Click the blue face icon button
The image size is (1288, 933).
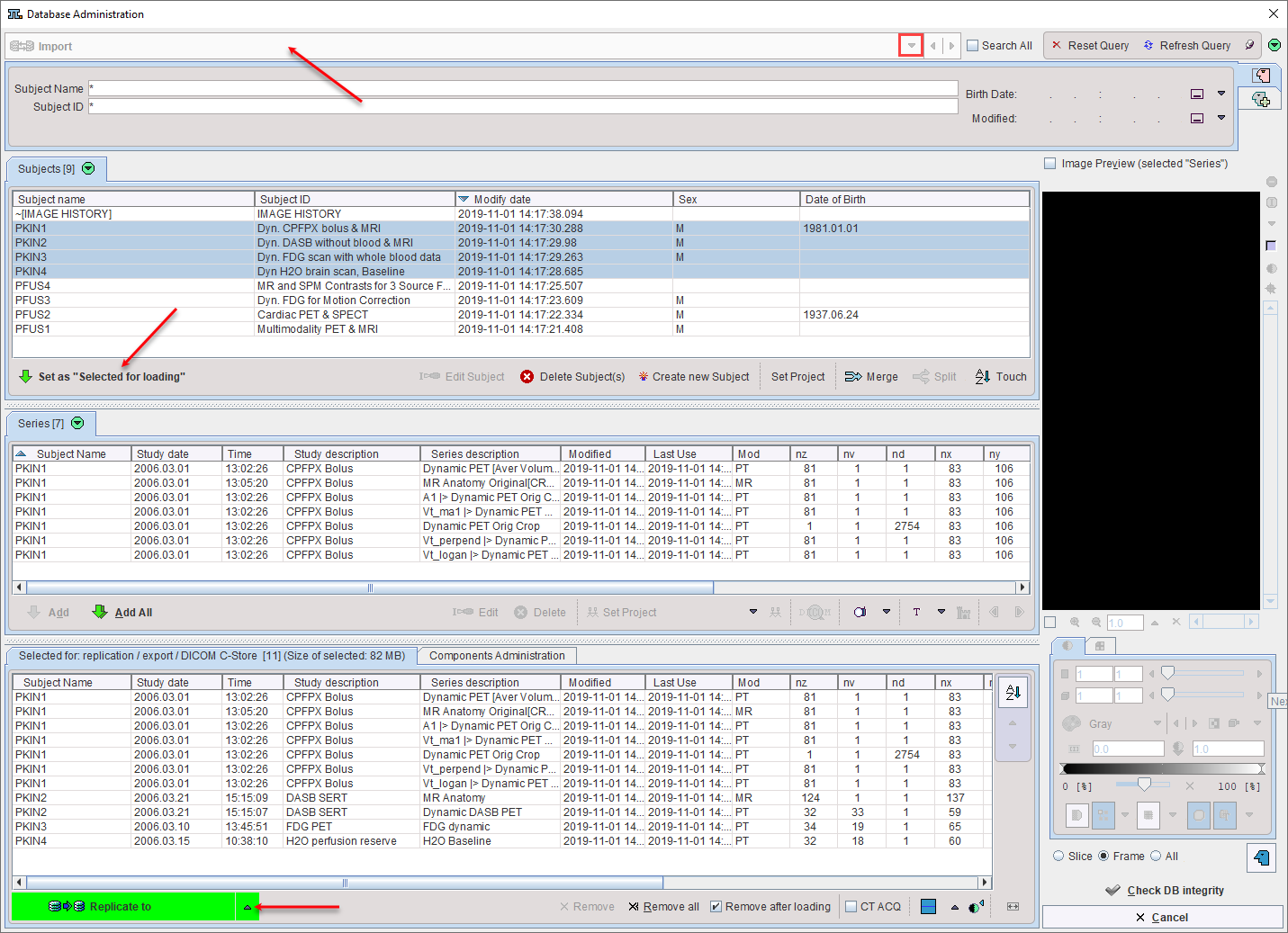1261,857
